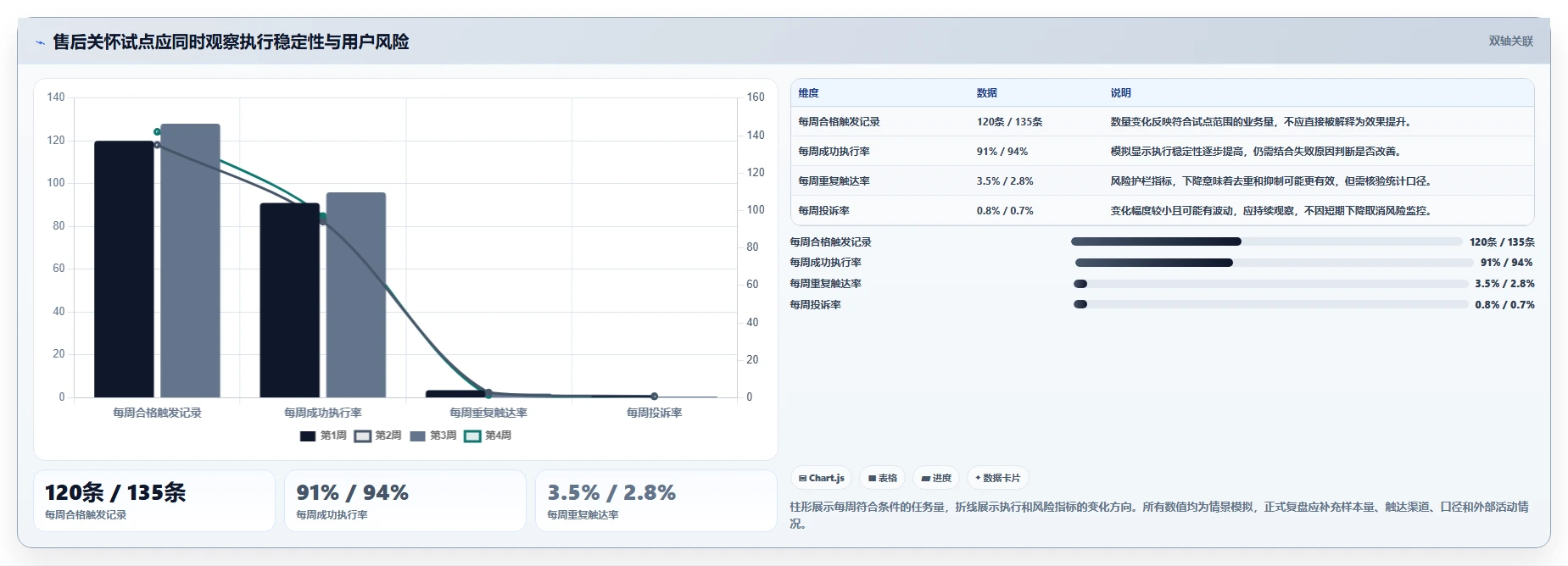Click the small arrow icon before the title
The height and width of the screenshot is (566, 1568).
[40, 42]
